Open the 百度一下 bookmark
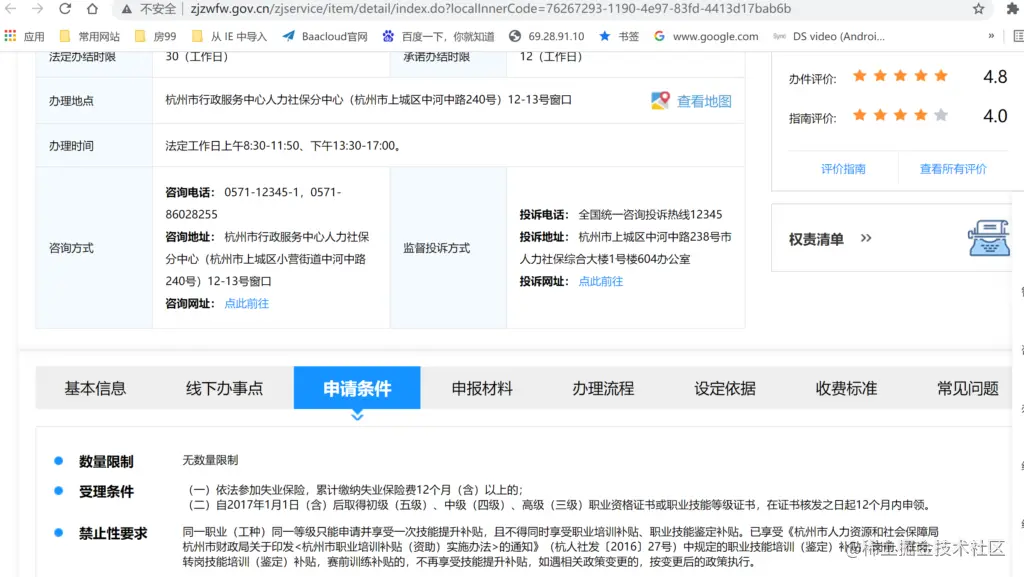1024x577 pixels. (438, 36)
